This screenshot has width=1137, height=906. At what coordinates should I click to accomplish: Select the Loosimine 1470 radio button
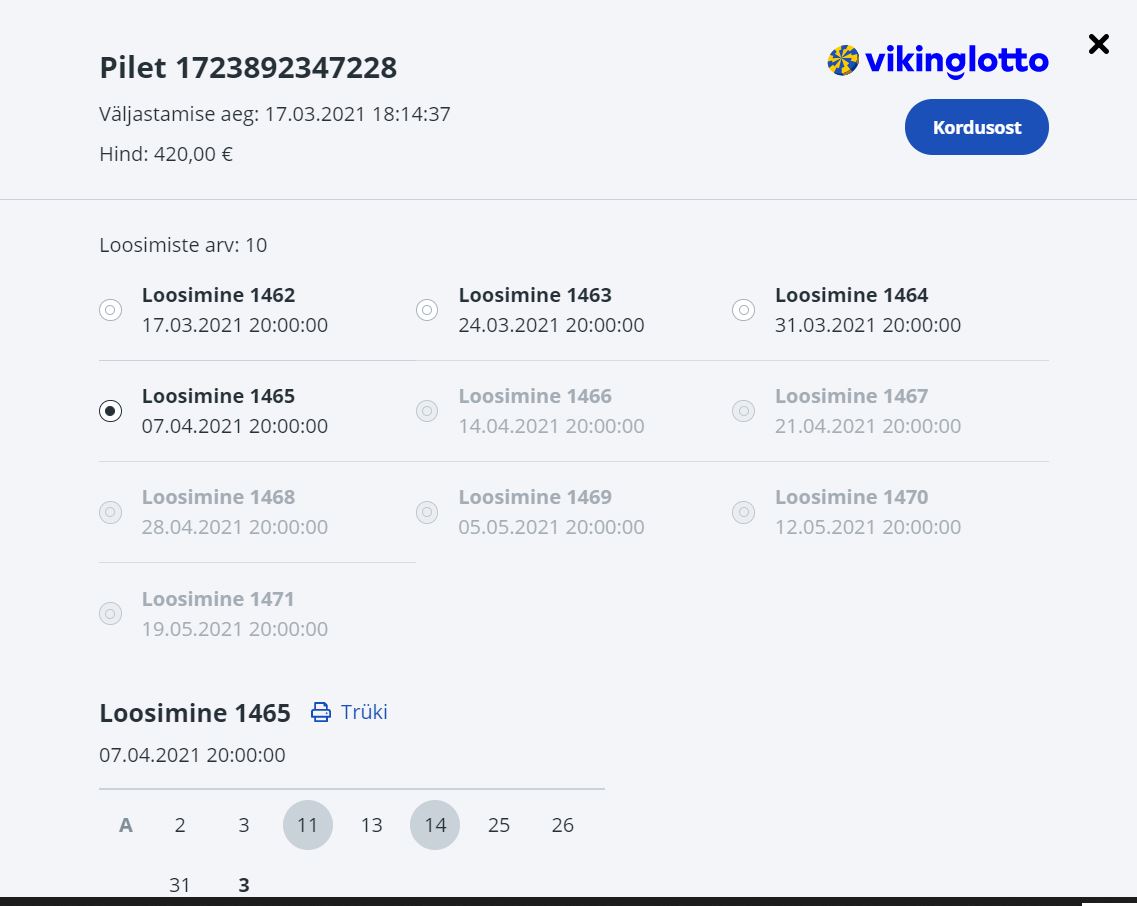point(743,512)
